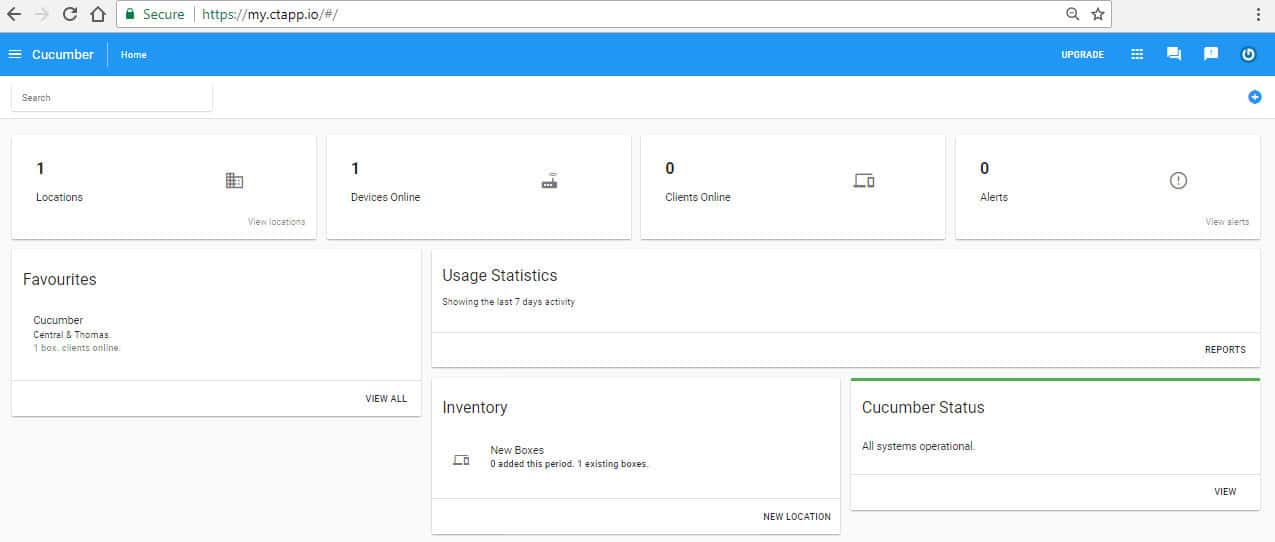Go to browser home page icon

pyautogui.click(x=97, y=14)
